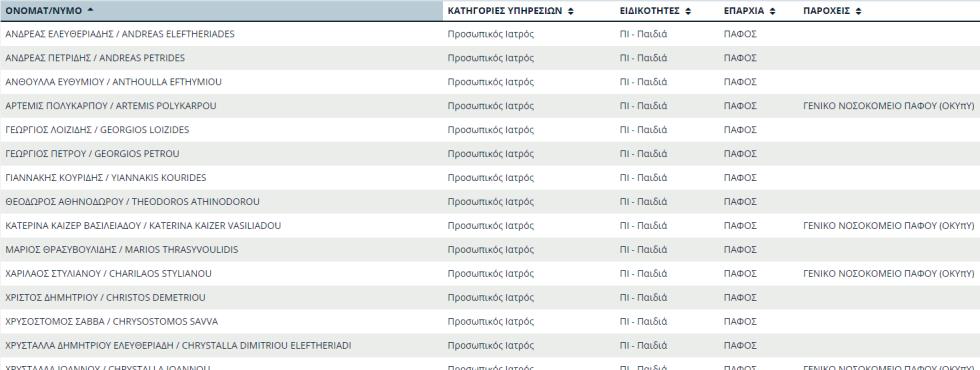This screenshot has height=370, width=980.
Task: Click sort arrows beside ΕΙΔΙΚΟΤΗΤΕΣ header
Action: tap(688, 11)
